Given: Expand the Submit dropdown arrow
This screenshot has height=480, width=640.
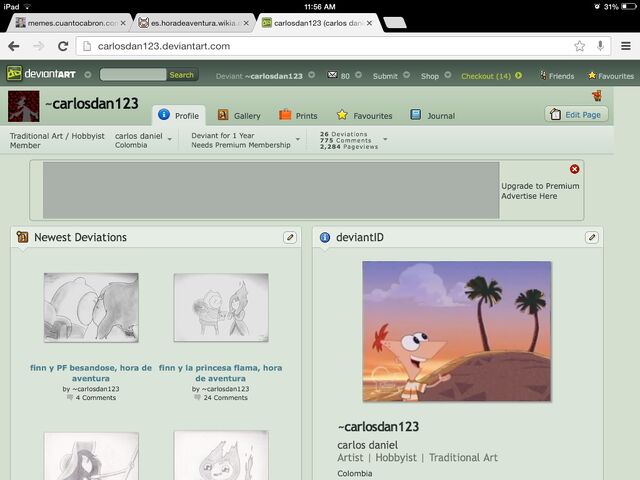Looking at the screenshot, I should tap(407, 75).
